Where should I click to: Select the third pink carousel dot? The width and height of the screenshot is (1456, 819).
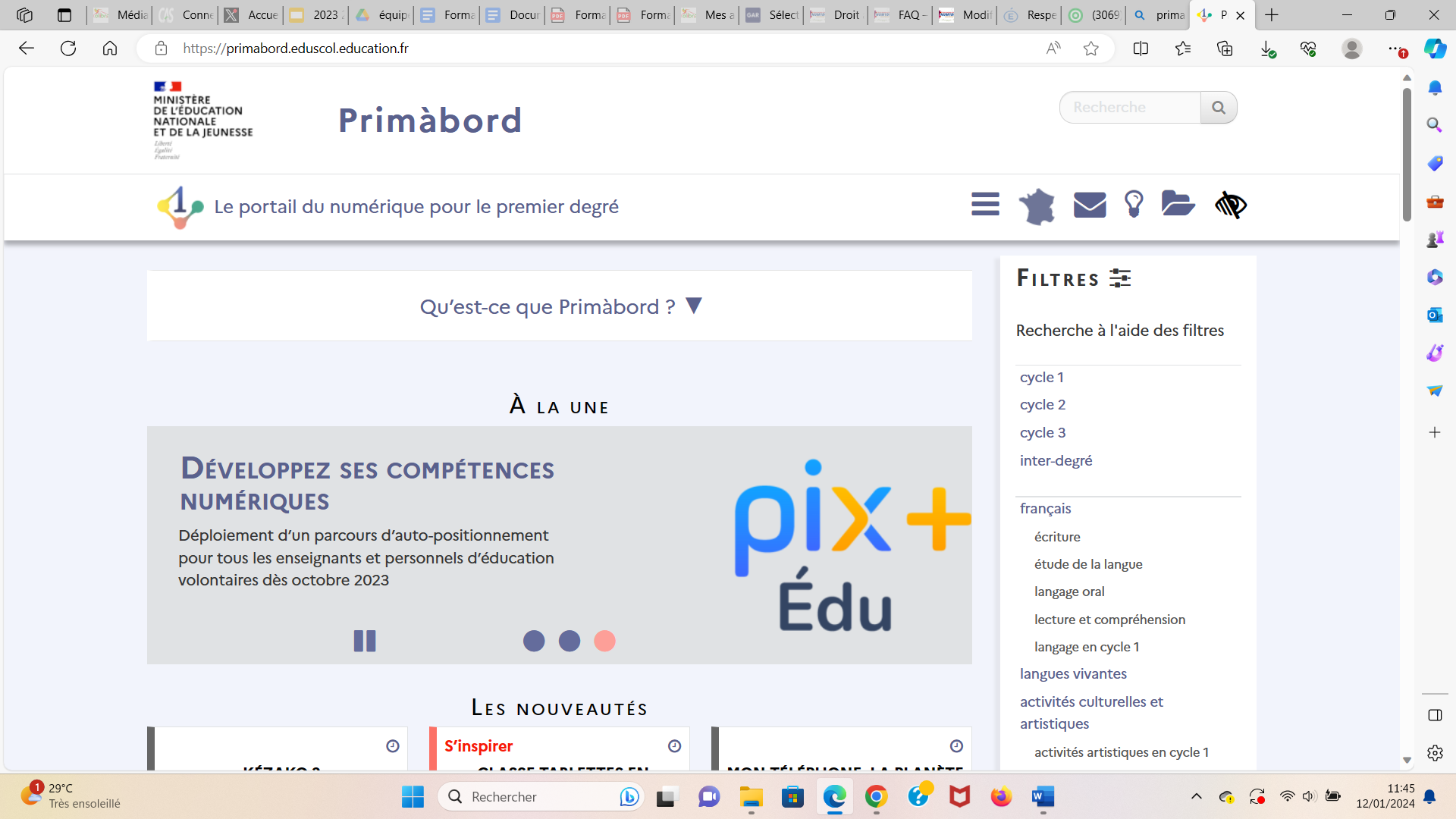604,641
